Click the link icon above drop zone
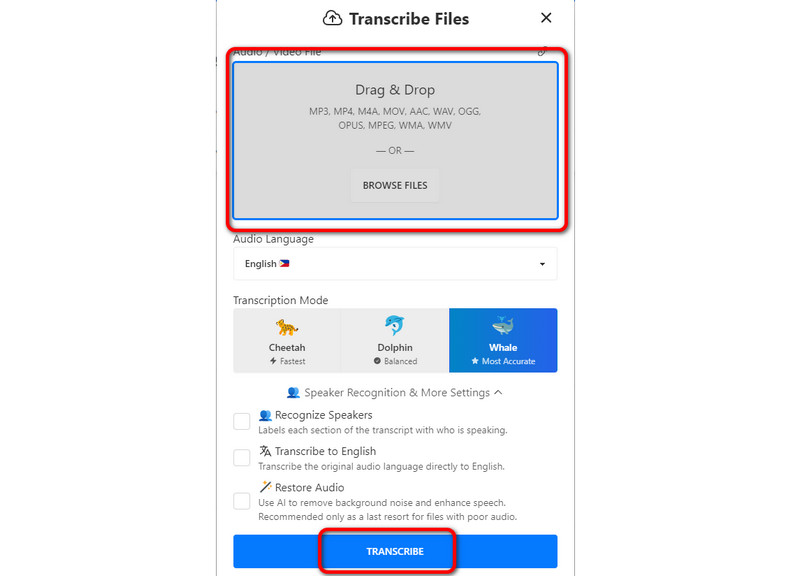The height and width of the screenshot is (576, 800). [543, 51]
